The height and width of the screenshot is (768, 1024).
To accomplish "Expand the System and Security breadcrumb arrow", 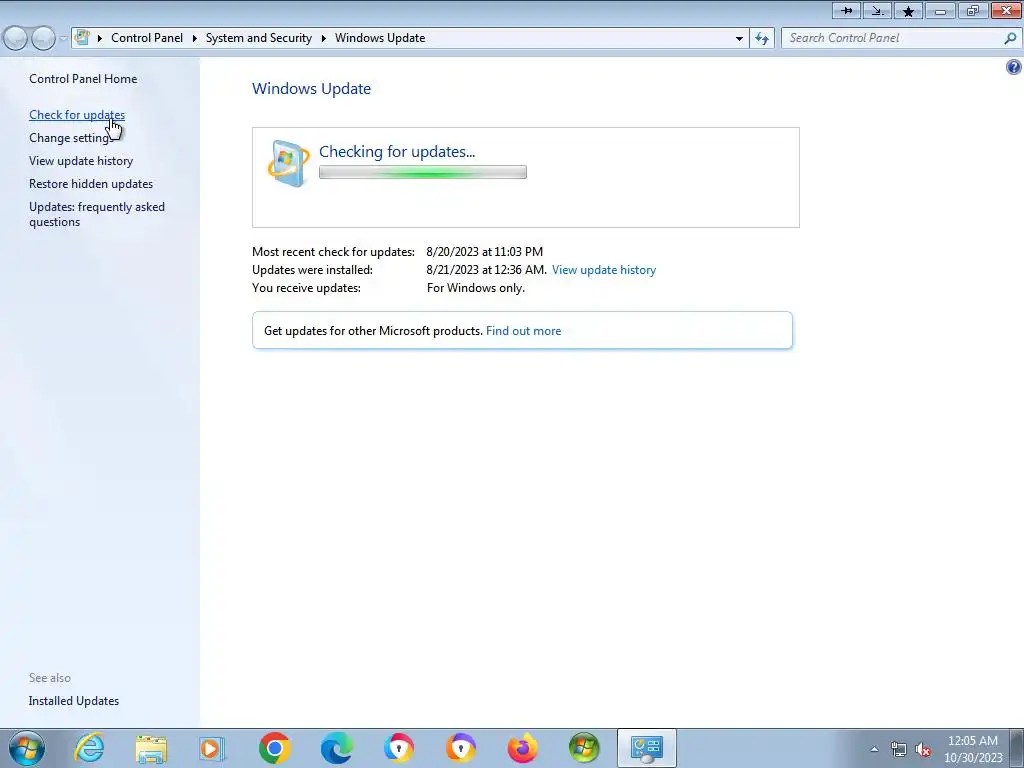I will pos(323,38).
